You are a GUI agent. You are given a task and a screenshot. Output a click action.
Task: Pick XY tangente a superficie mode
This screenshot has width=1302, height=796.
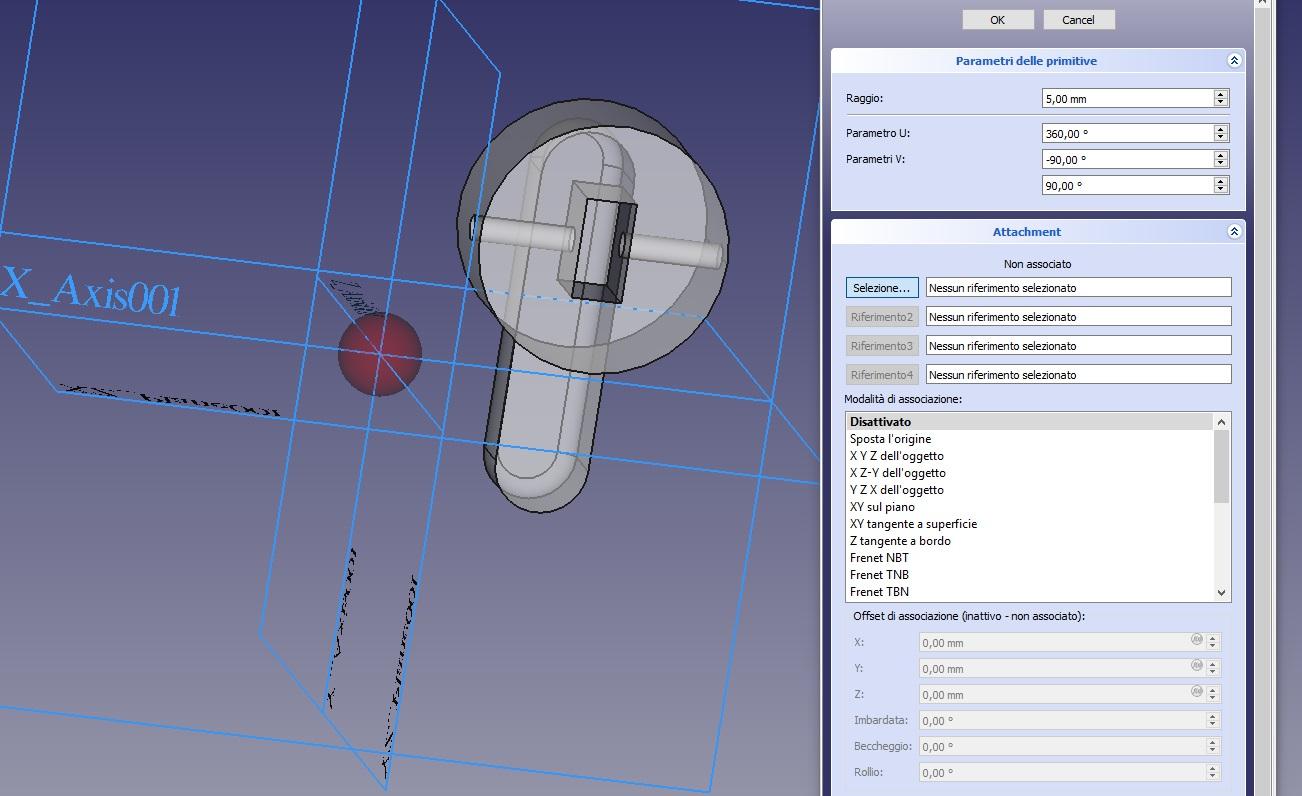tap(913, 524)
